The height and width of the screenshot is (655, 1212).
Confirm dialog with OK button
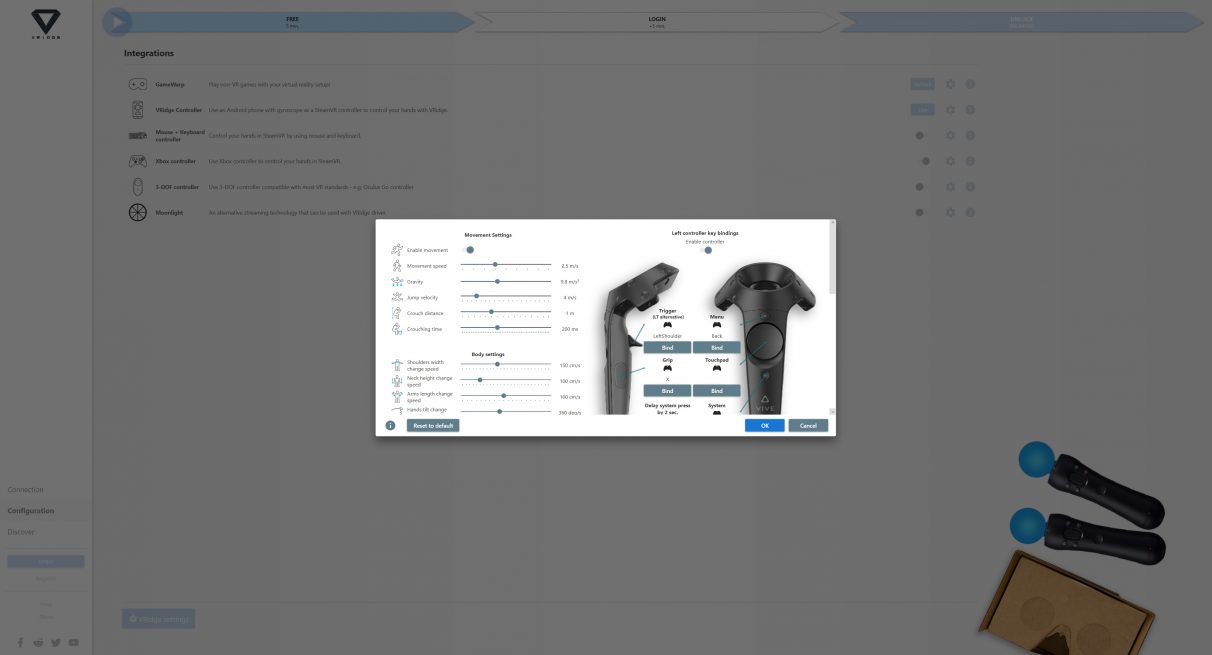[764, 426]
